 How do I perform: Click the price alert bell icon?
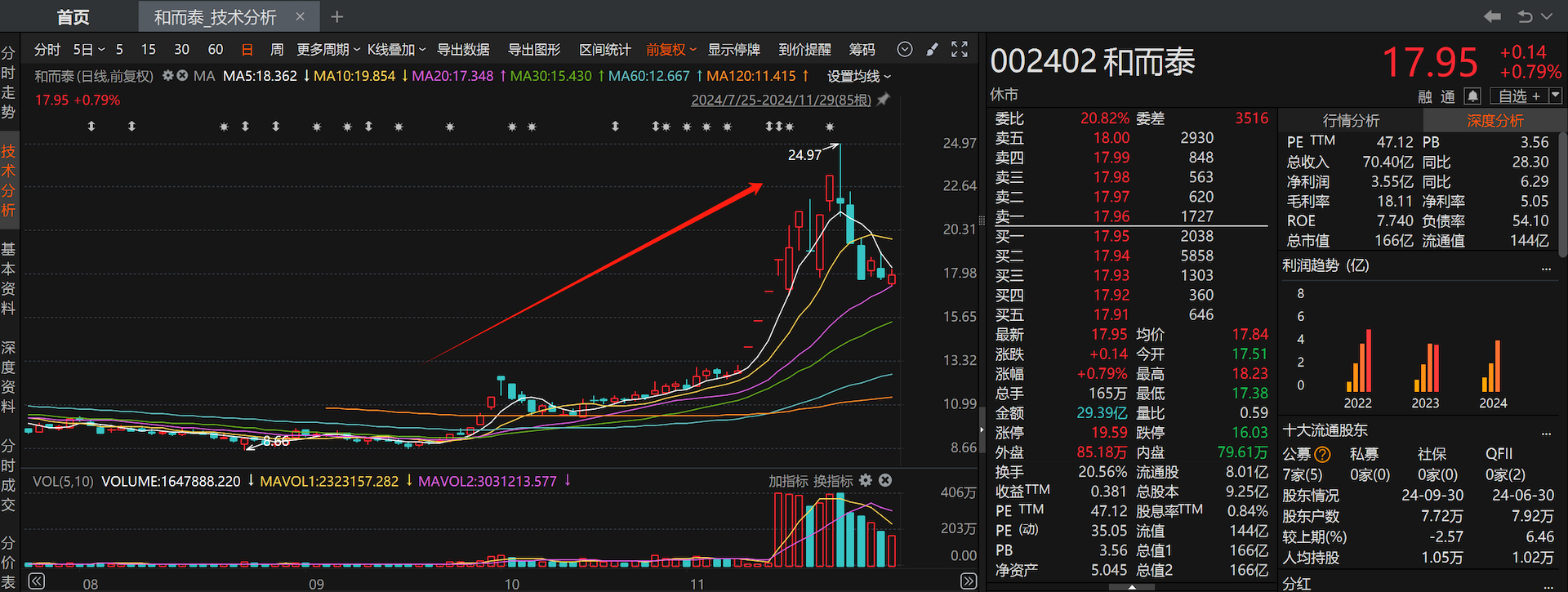tap(1472, 96)
